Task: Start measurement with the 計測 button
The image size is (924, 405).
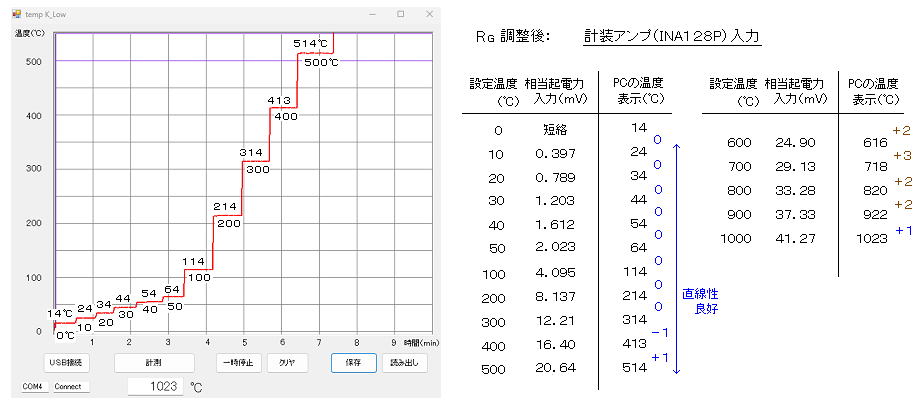Action: click(153, 363)
